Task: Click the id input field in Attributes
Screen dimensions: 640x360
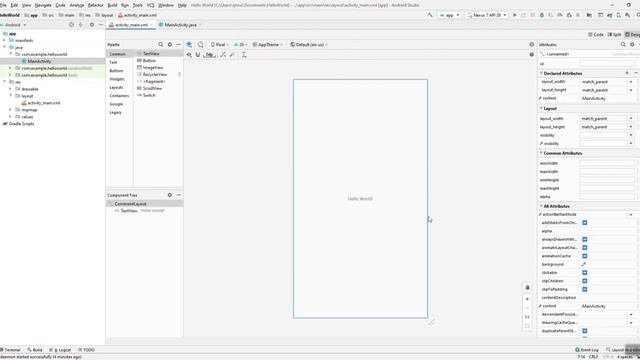Action: [607, 64]
